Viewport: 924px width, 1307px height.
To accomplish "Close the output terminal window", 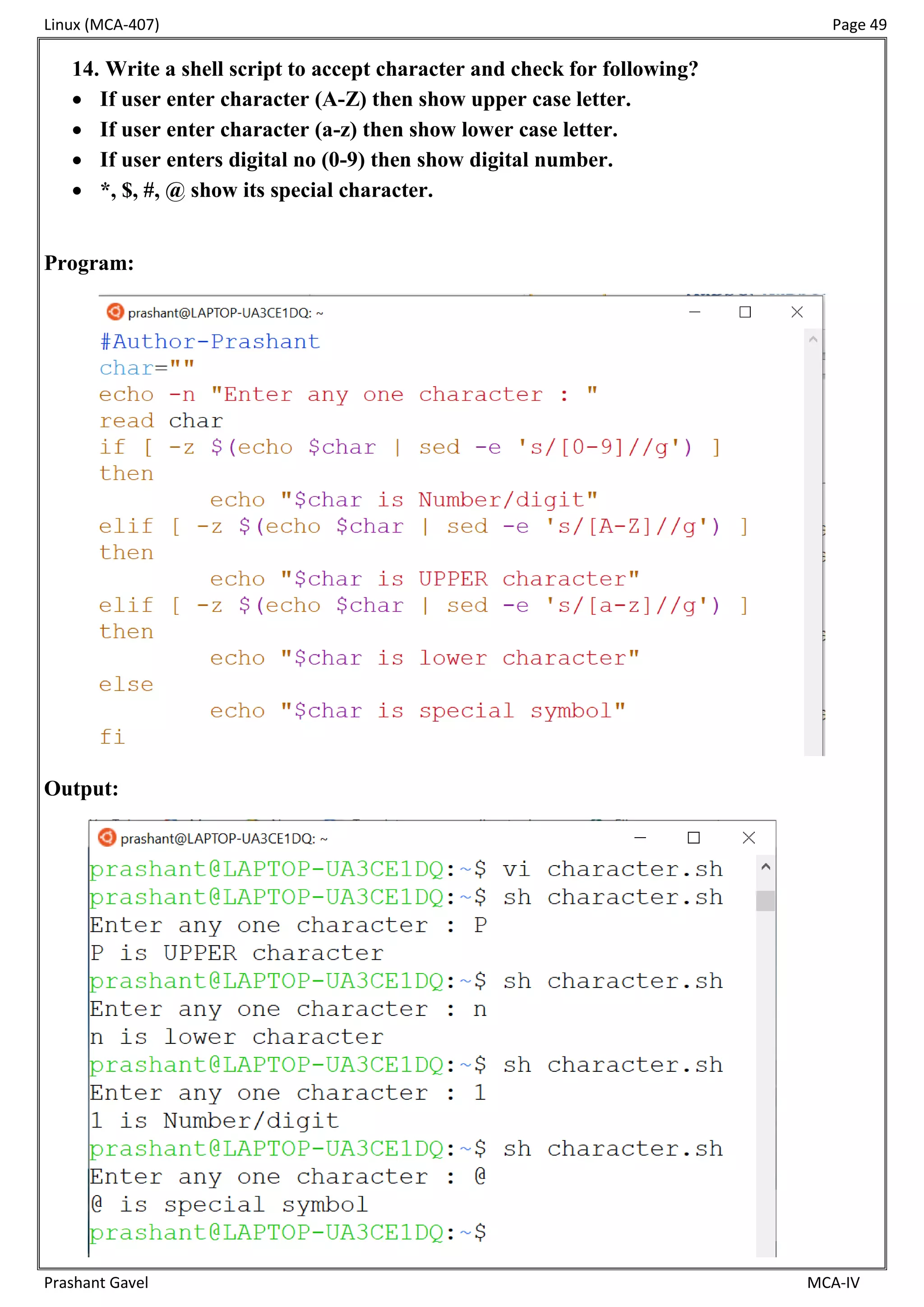I will coord(749,838).
